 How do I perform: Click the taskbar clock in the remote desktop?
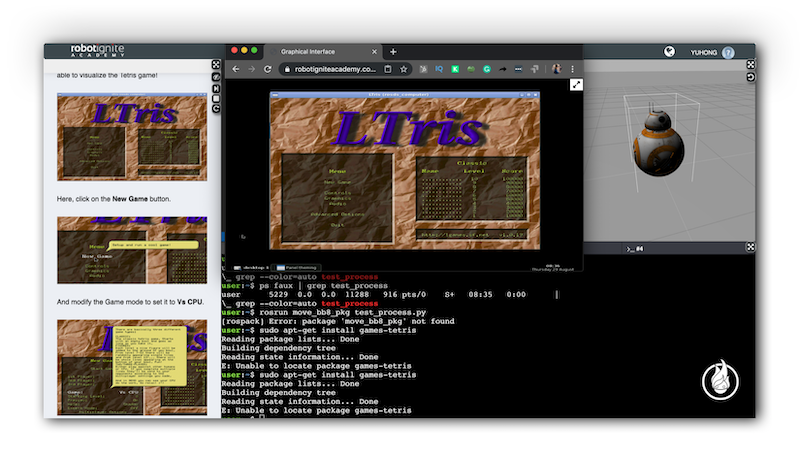click(553, 267)
